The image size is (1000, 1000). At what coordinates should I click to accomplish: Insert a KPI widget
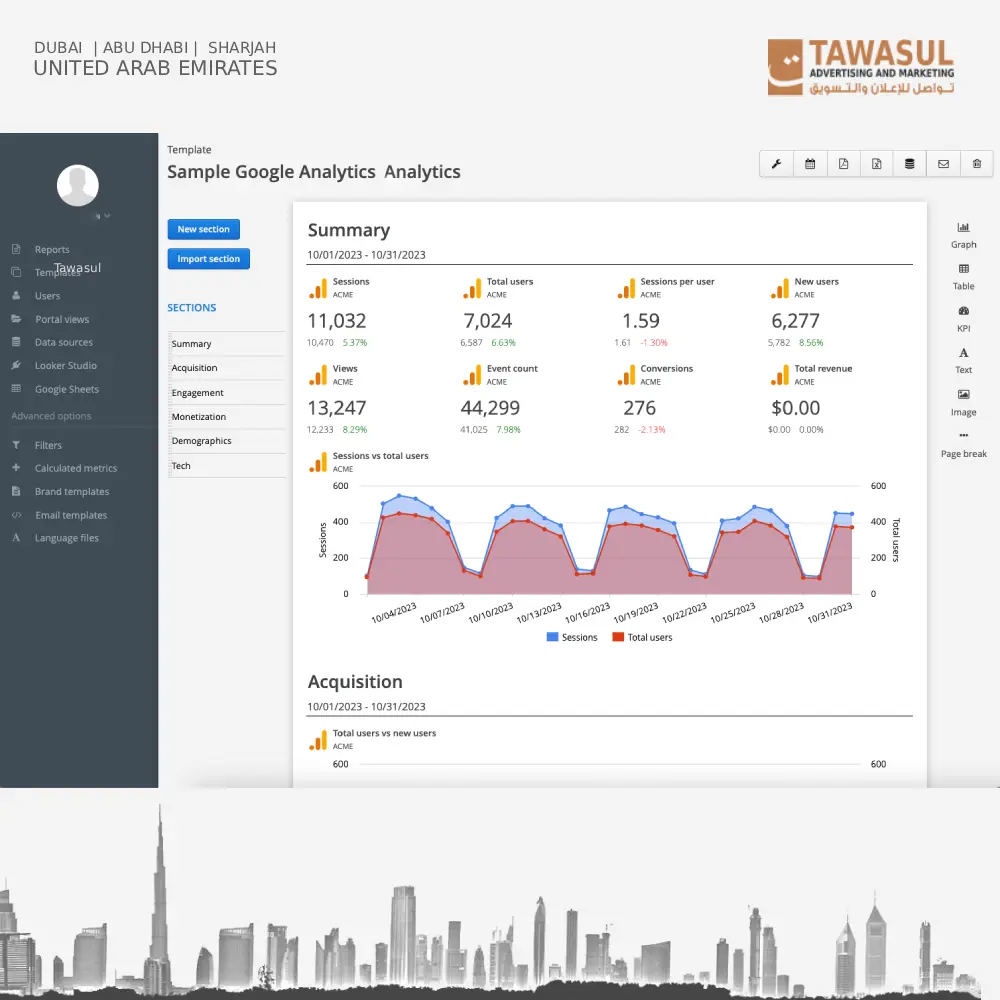[x=962, y=320]
